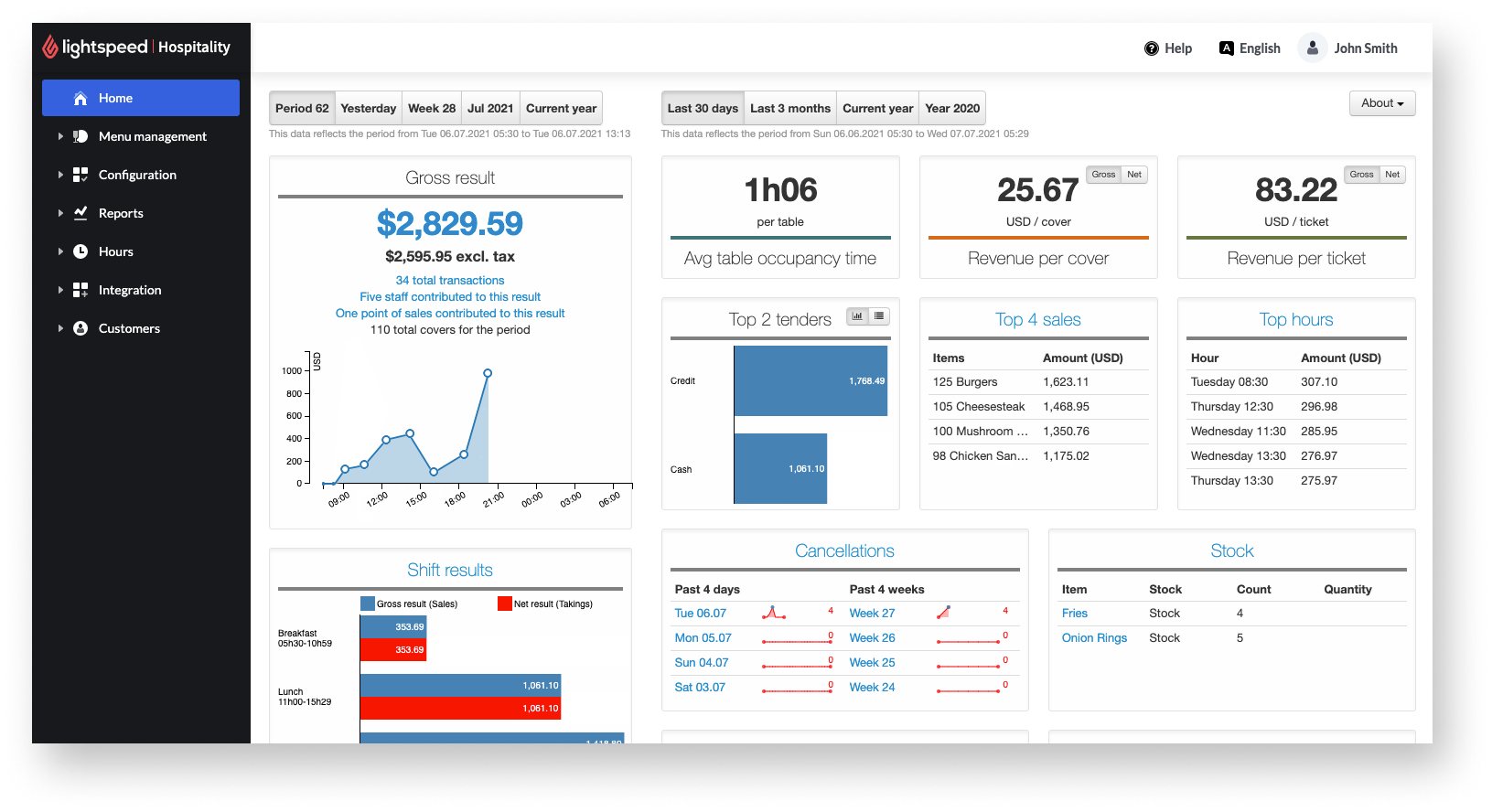
Task: Select the left Current year tab
Action: point(561,108)
